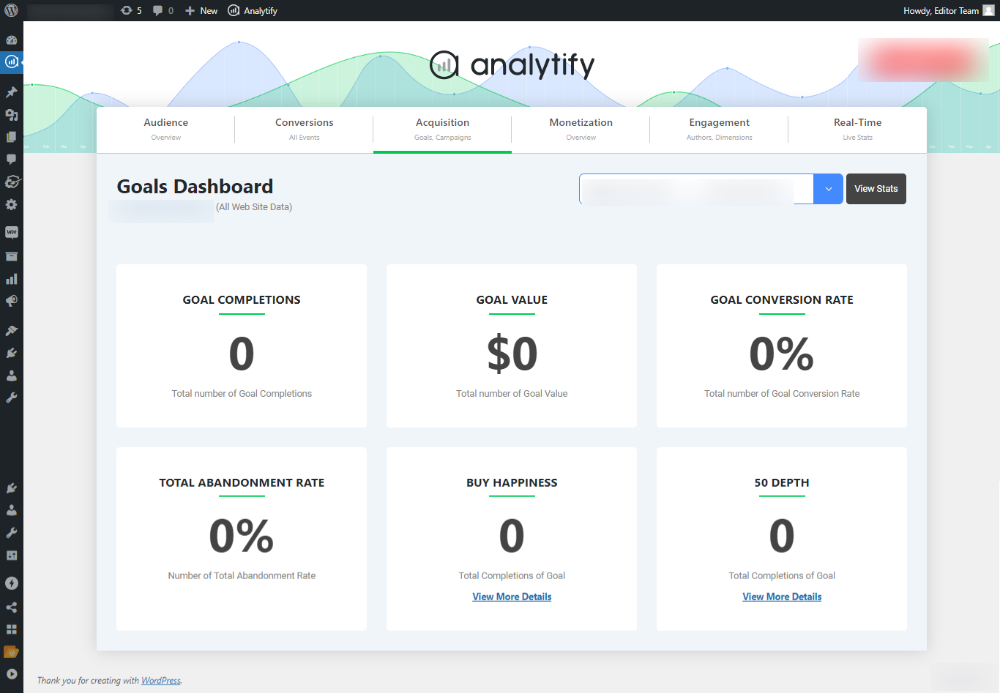Open Analytify from the top admin bar
1000x693 pixels.
[253, 10]
